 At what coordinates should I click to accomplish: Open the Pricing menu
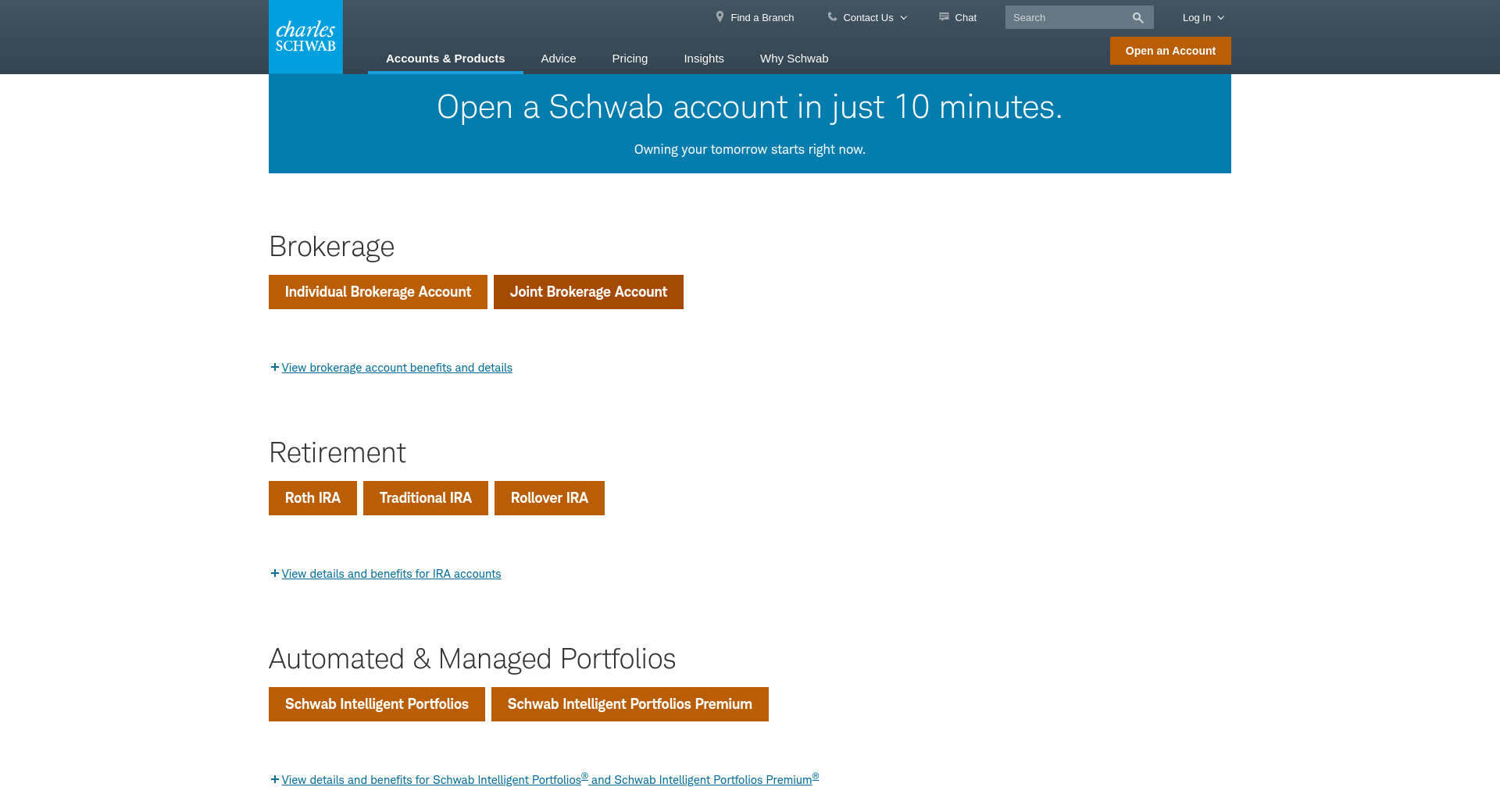coord(630,59)
